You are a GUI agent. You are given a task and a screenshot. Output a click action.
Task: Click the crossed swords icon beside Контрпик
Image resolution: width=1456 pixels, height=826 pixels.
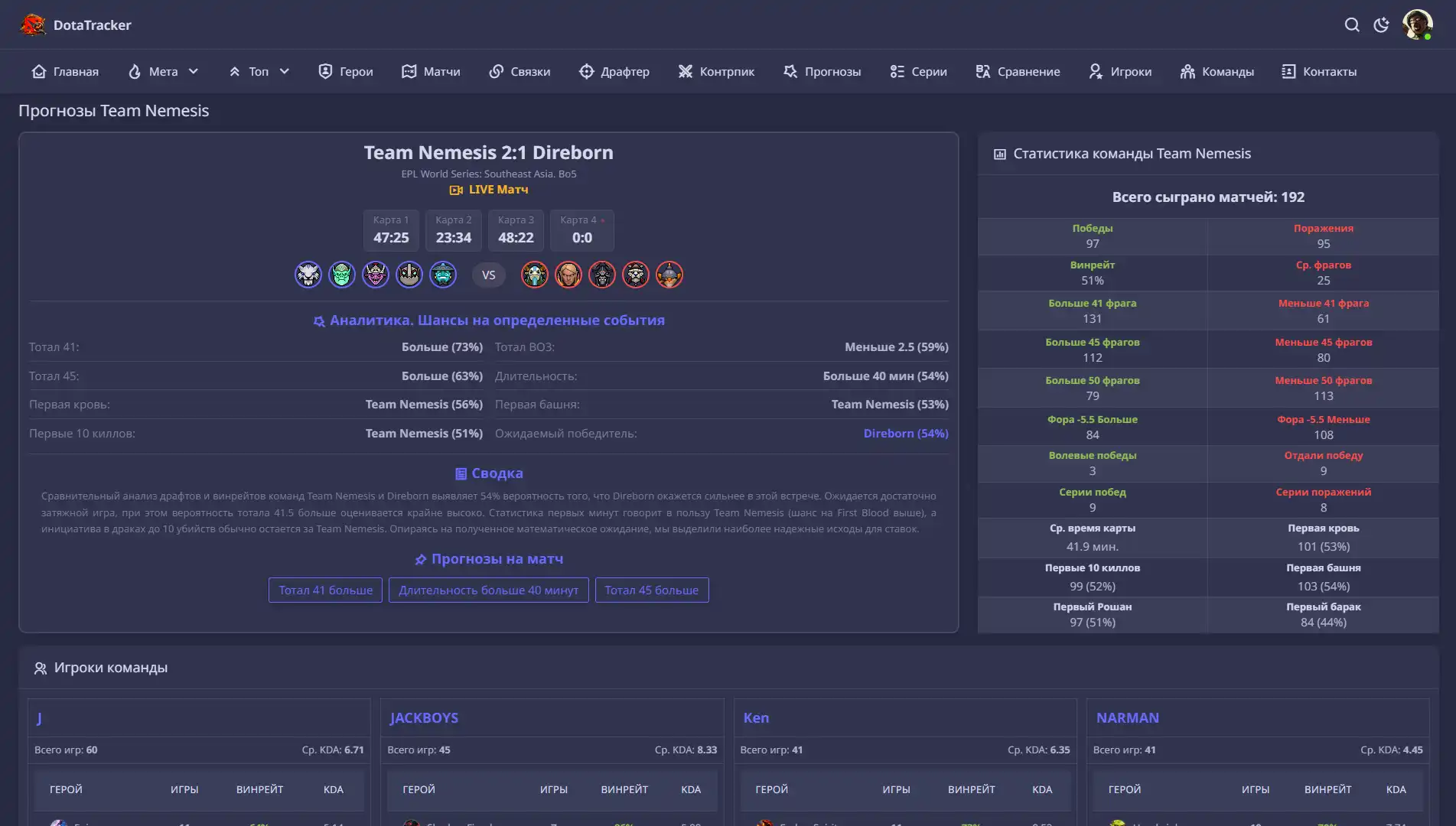pyautogui.click(x=686, y=71)
